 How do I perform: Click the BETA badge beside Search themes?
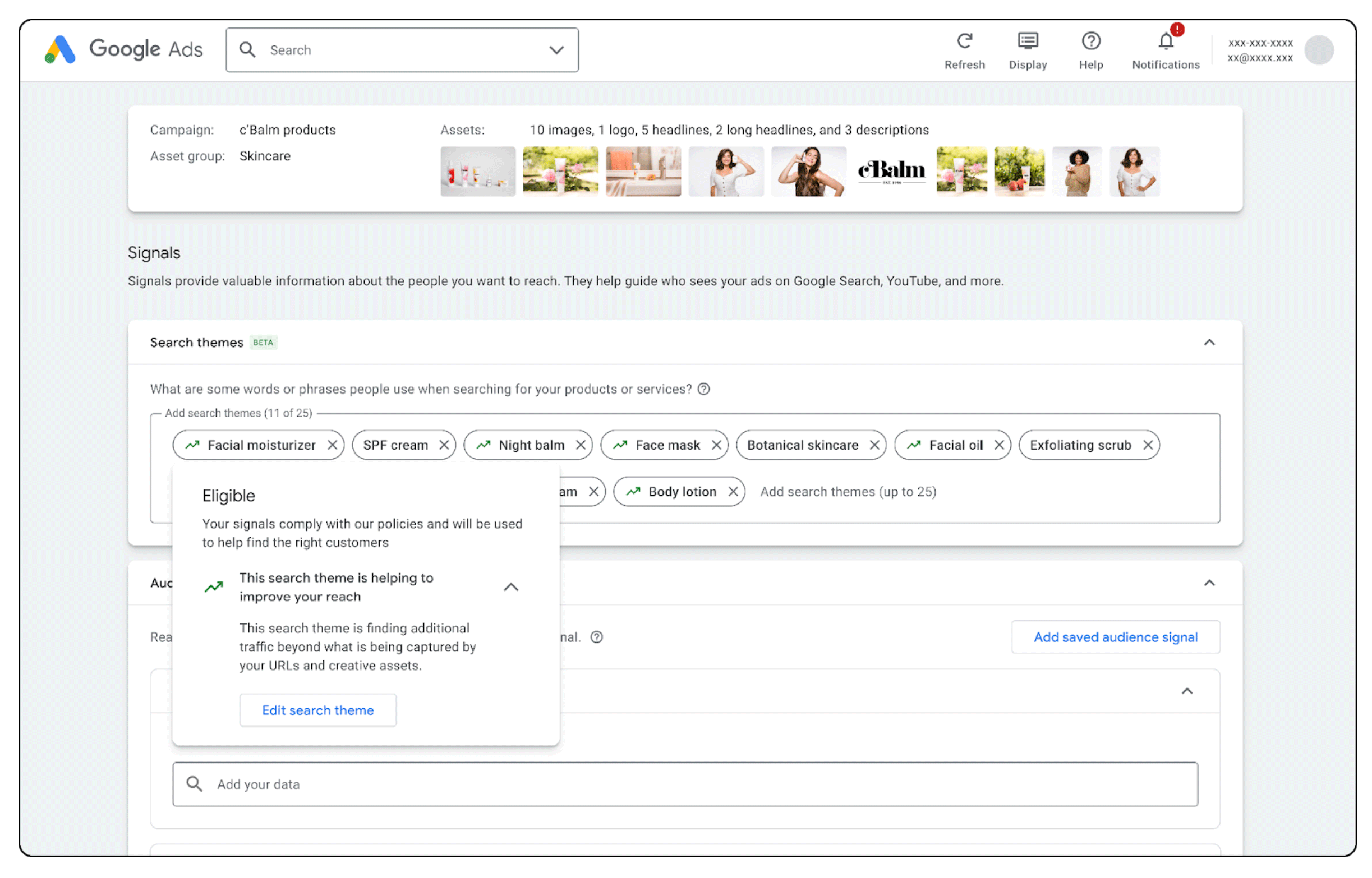click(263, 342)
